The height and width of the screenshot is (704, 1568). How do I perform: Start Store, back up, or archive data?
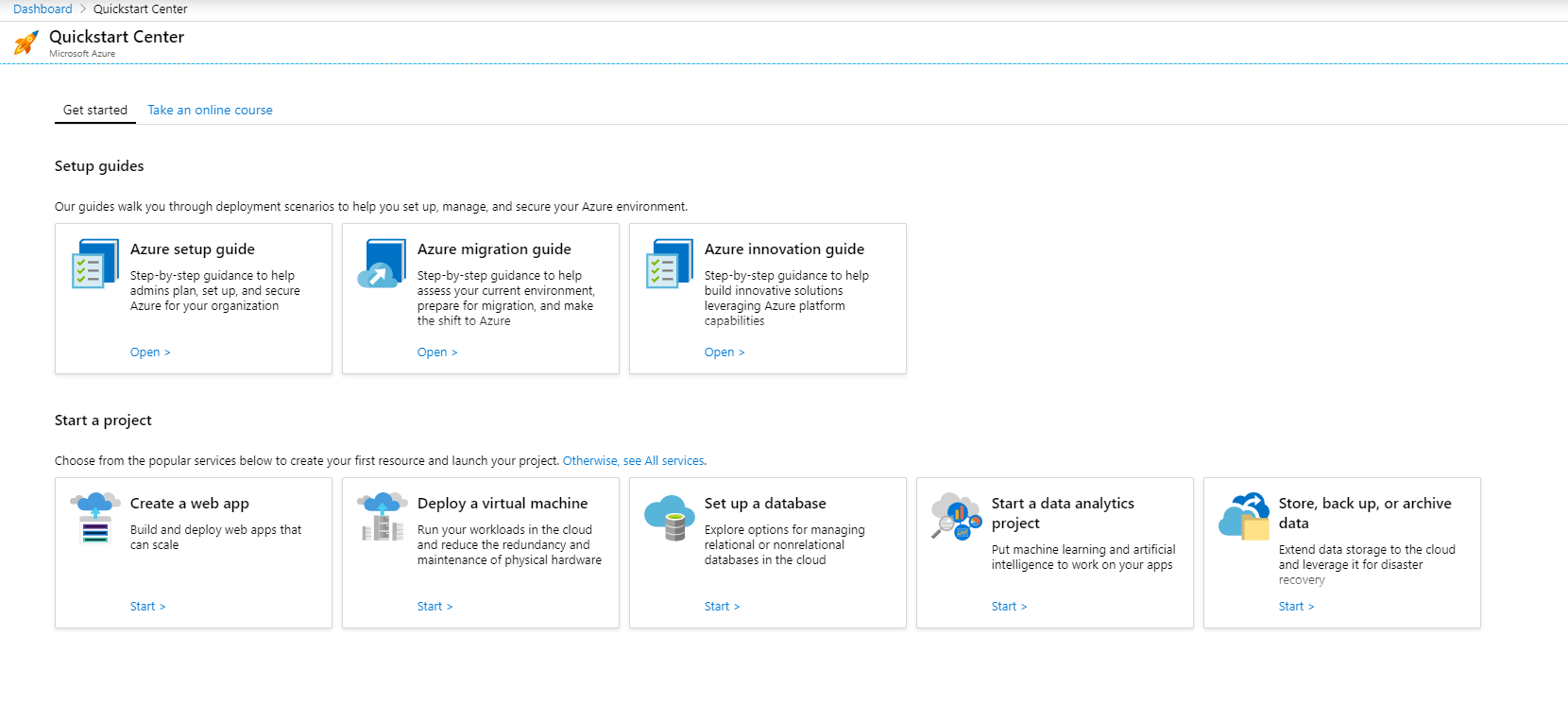tap(1296, 607)
